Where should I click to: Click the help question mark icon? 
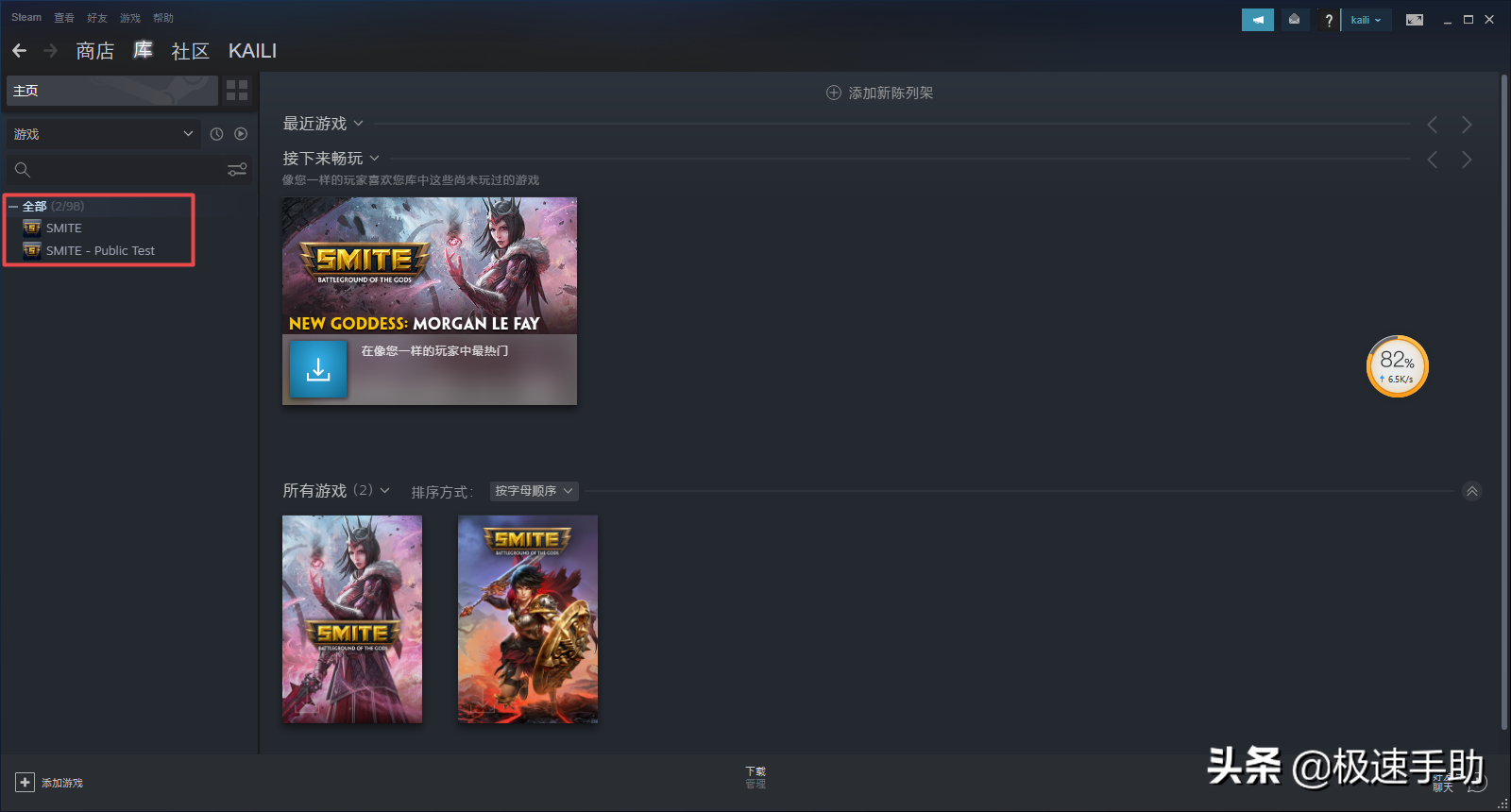[1328, 20]
